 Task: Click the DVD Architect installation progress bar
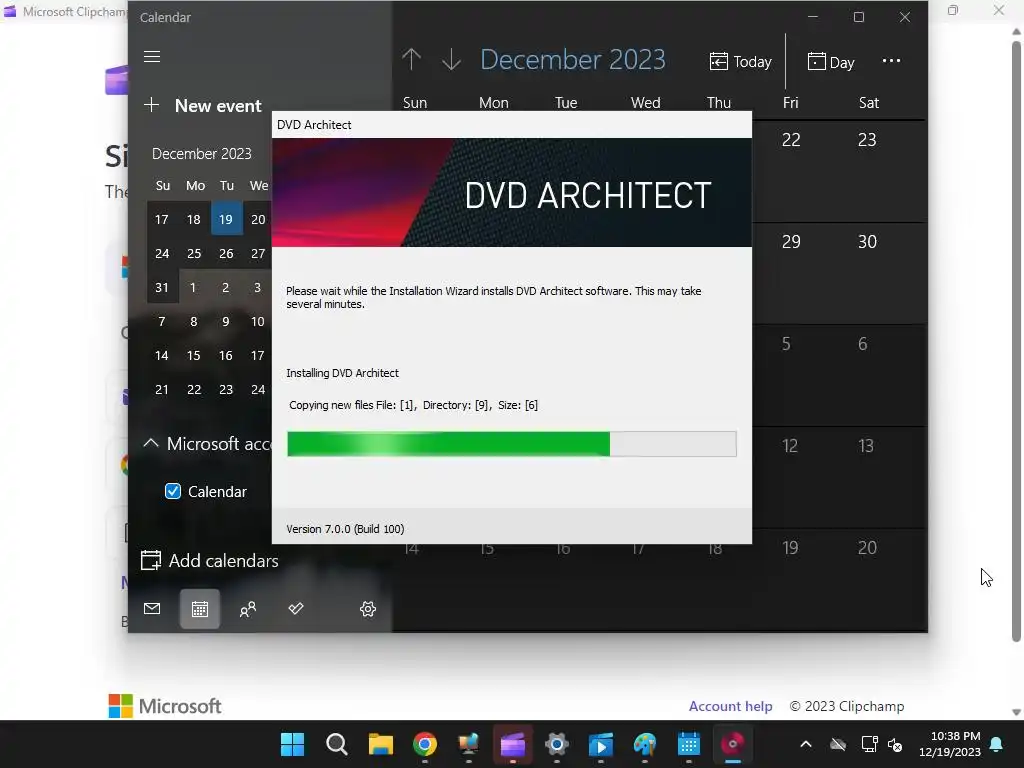(512, 444)
